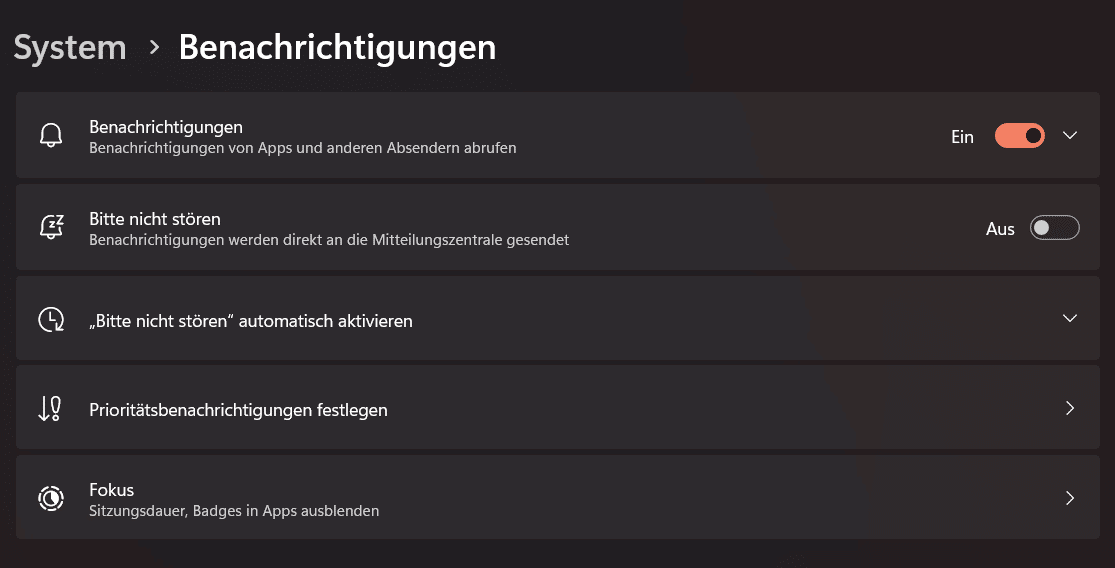The image size is (1115, 568).
Task: Enable the Bitte nicht stören toggle
Action: tap(1054, 228)
